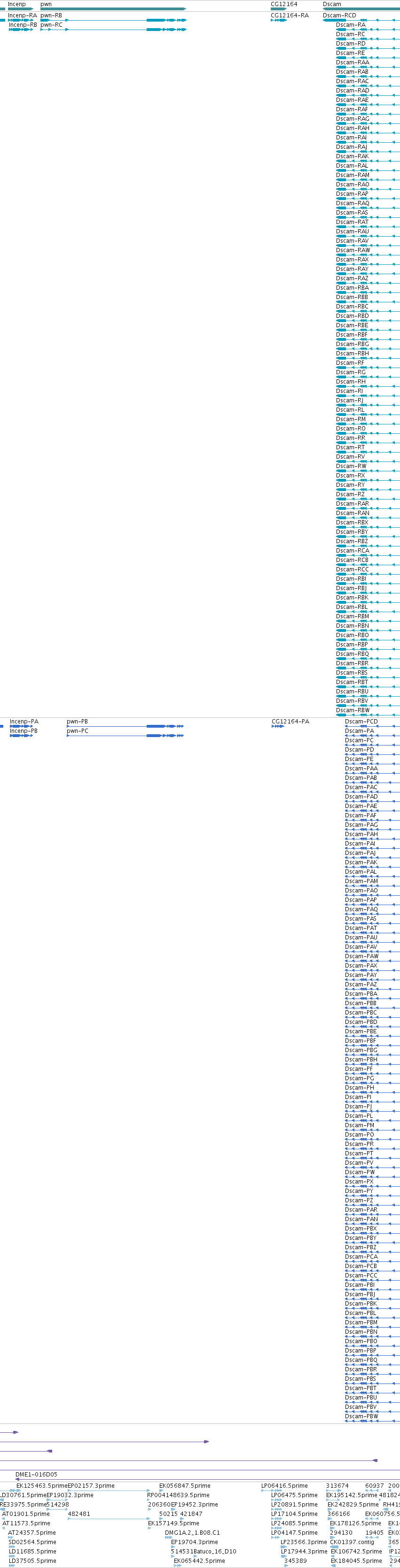Select EST EK178126.5prime

pos(355,1523)
